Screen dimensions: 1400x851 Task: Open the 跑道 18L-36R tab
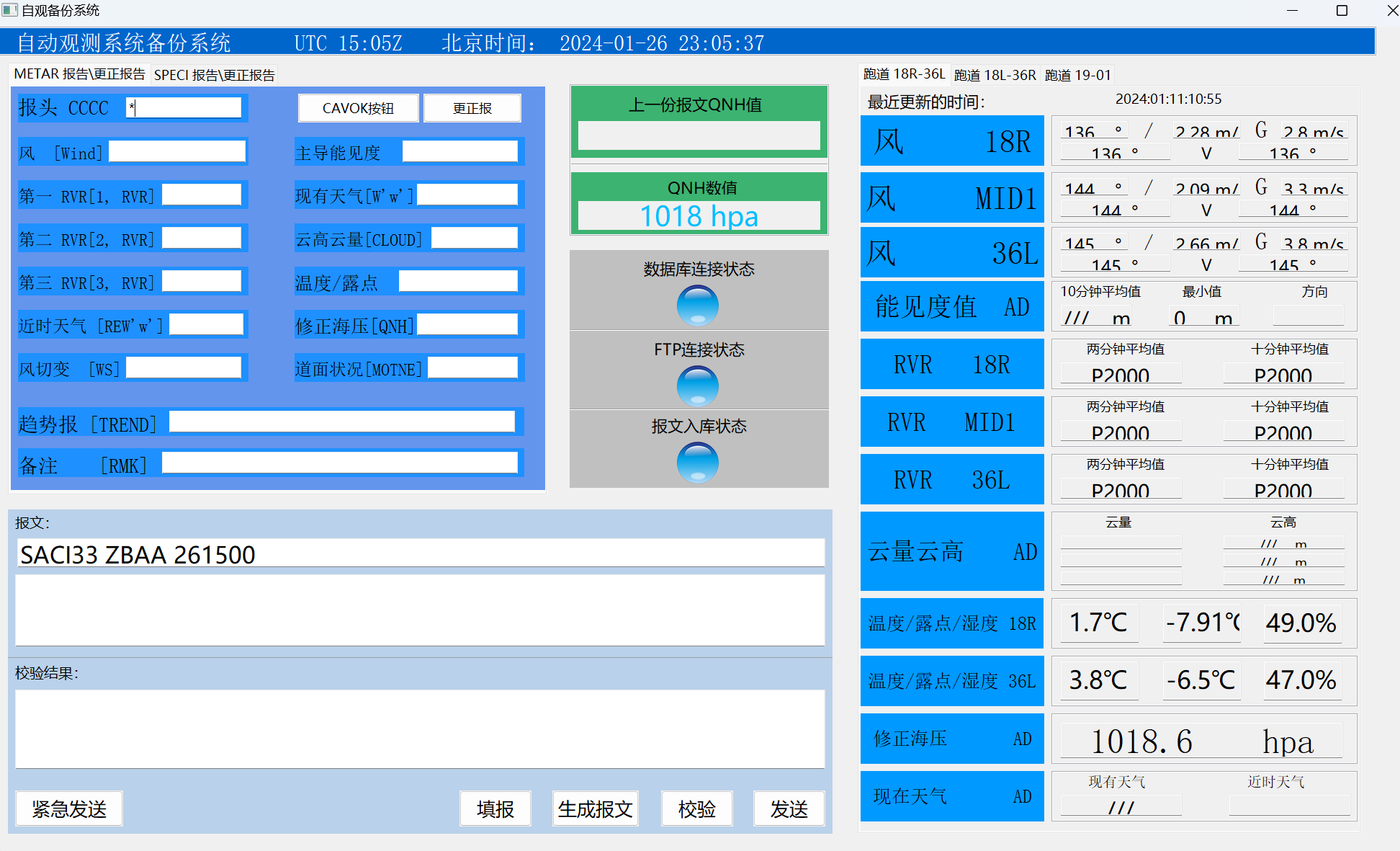(995, 75)
